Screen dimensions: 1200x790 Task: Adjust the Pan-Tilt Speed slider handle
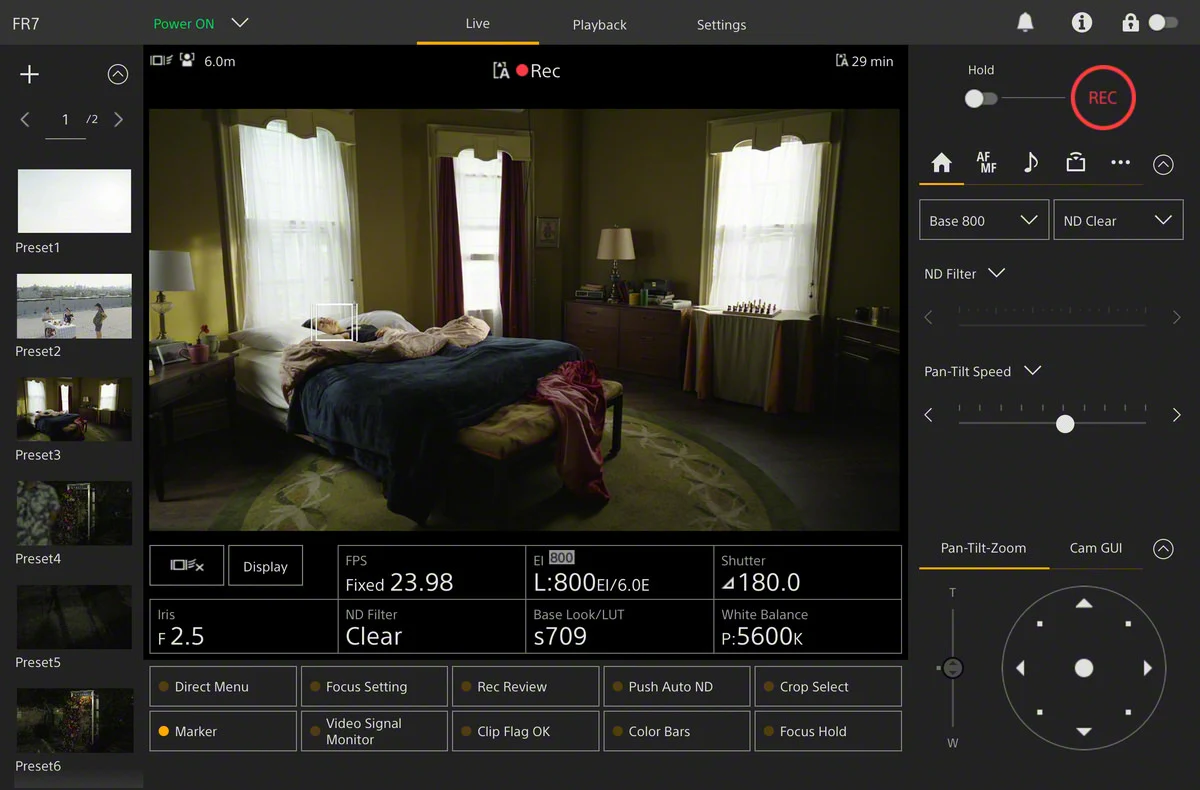click(1065, 424)
